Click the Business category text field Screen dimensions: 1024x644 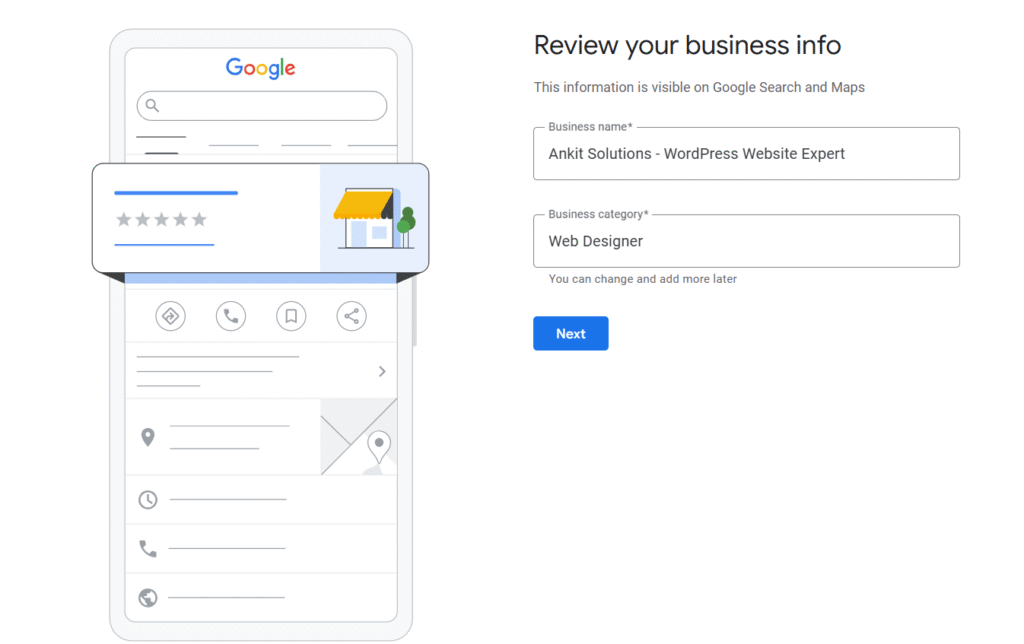pos(746,241)
